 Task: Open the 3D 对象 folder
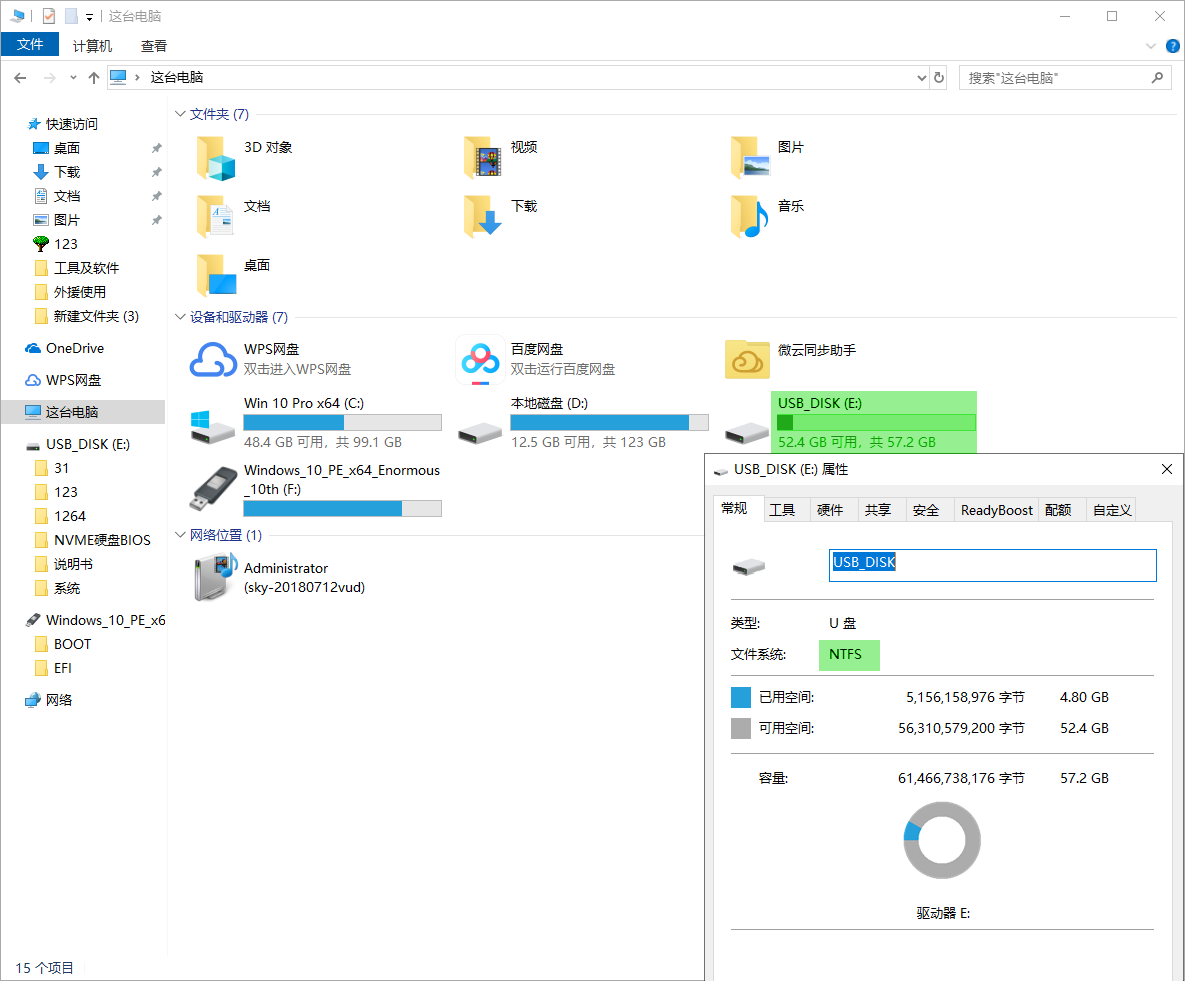265,147
